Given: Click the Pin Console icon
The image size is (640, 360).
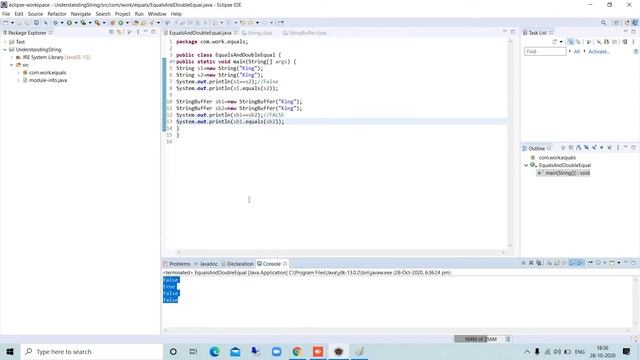Looking at the screenshot, I should click(590, 263).
